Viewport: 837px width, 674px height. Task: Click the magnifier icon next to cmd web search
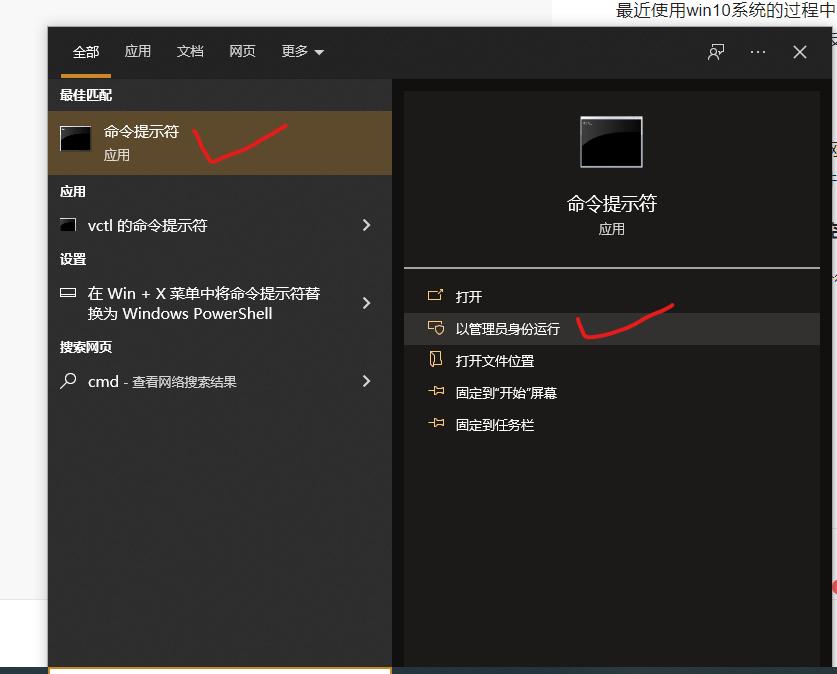coord(66,381)
